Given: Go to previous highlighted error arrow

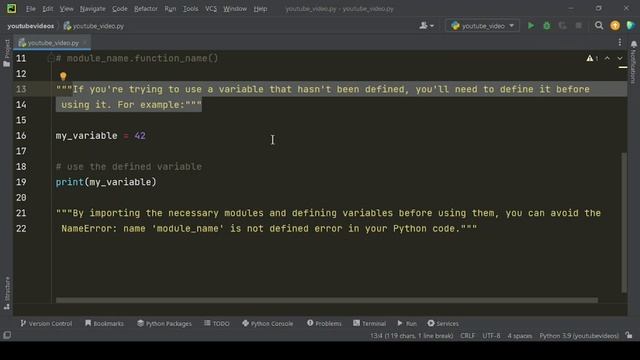Looking at the screenshot, I should coord(607,58).
